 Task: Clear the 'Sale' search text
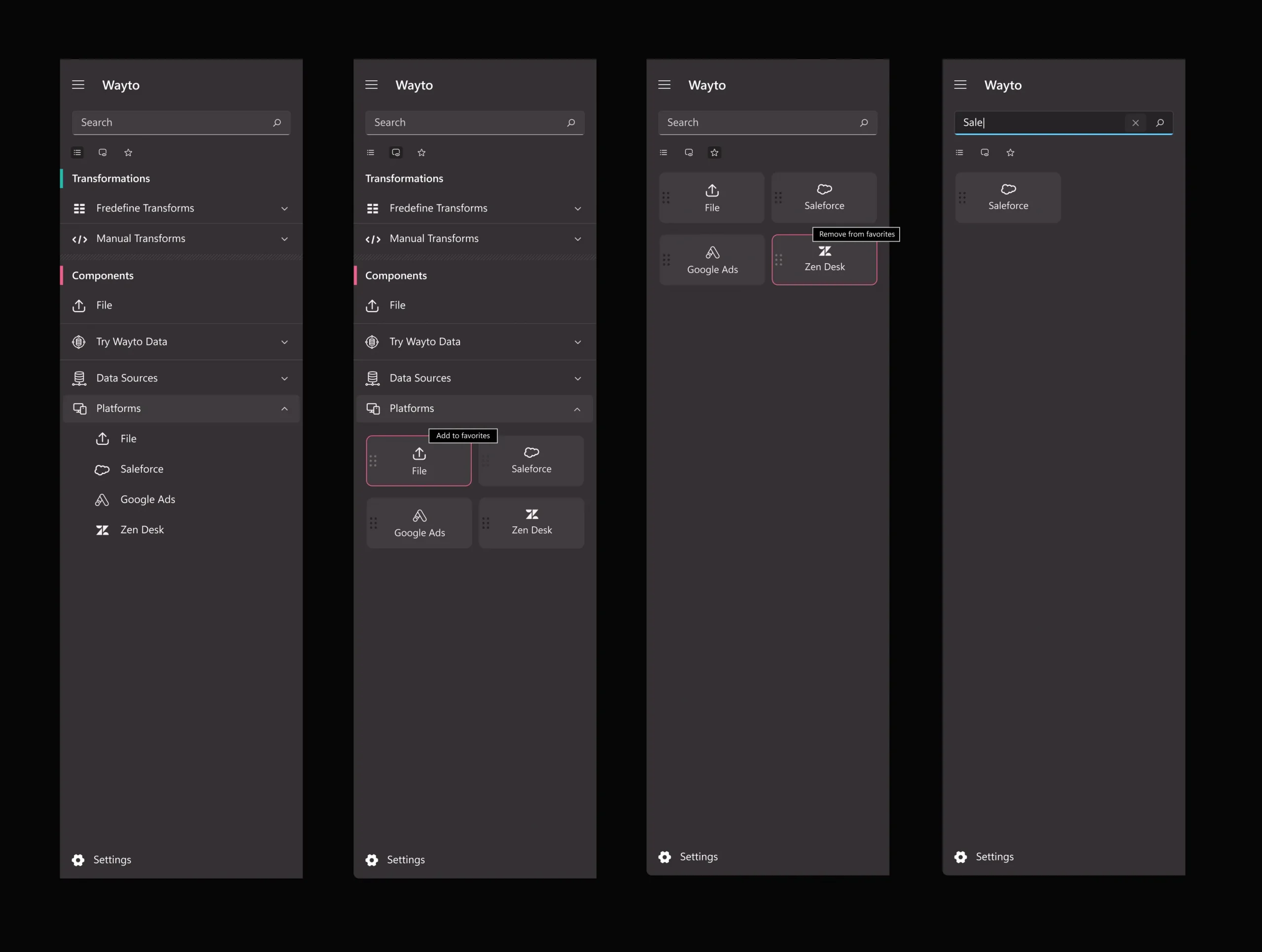click(x=1135, y=123)
